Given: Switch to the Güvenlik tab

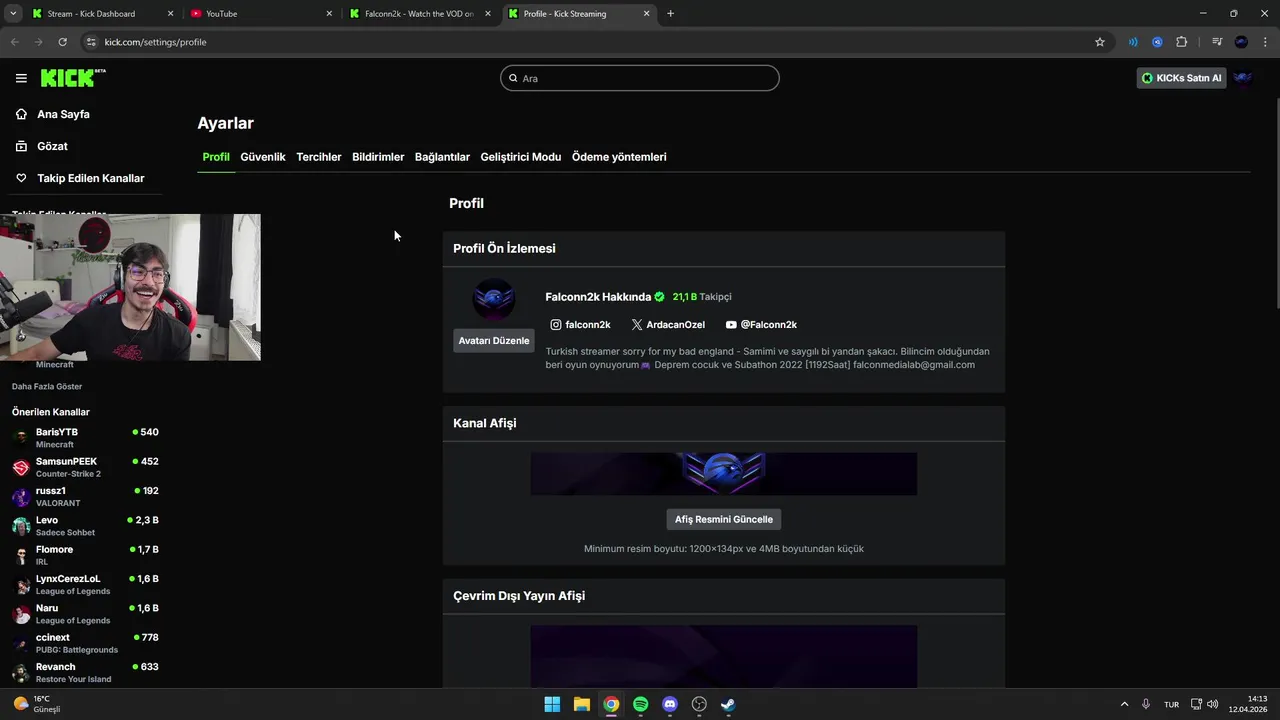Looking at the screenshot, I should pos(263,157).
